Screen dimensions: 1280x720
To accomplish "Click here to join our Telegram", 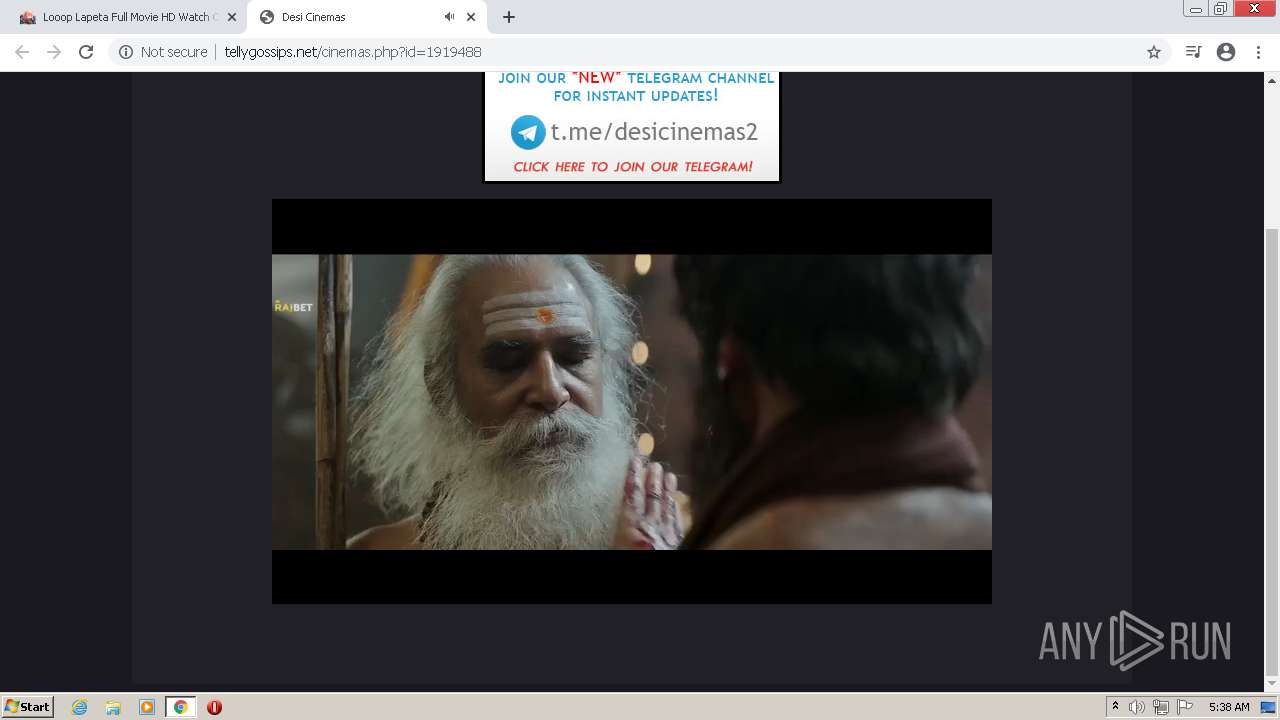I will (633, 167).
